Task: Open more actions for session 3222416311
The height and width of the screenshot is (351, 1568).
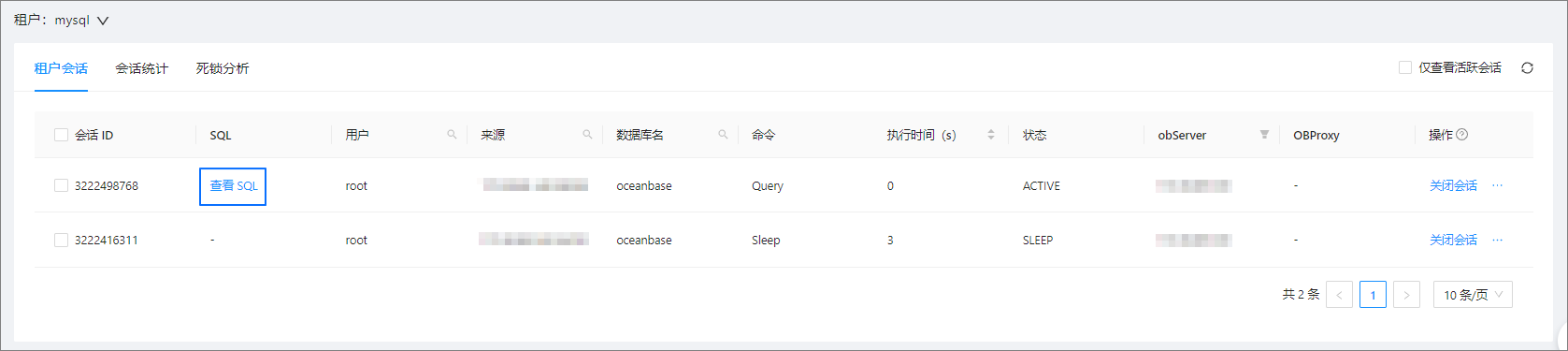Action: click(x=1497, y=240)
